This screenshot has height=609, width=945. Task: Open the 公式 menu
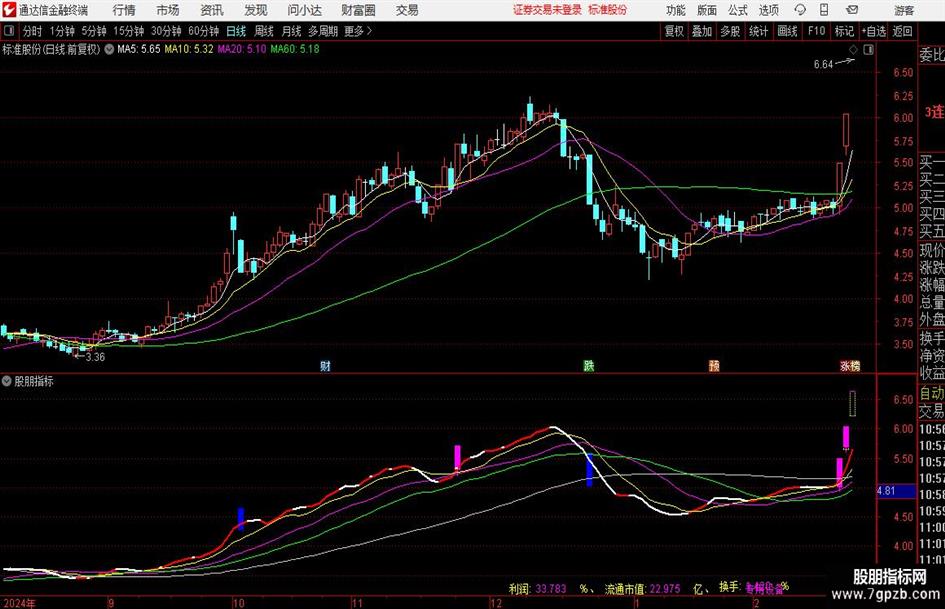tap(738, 10)
